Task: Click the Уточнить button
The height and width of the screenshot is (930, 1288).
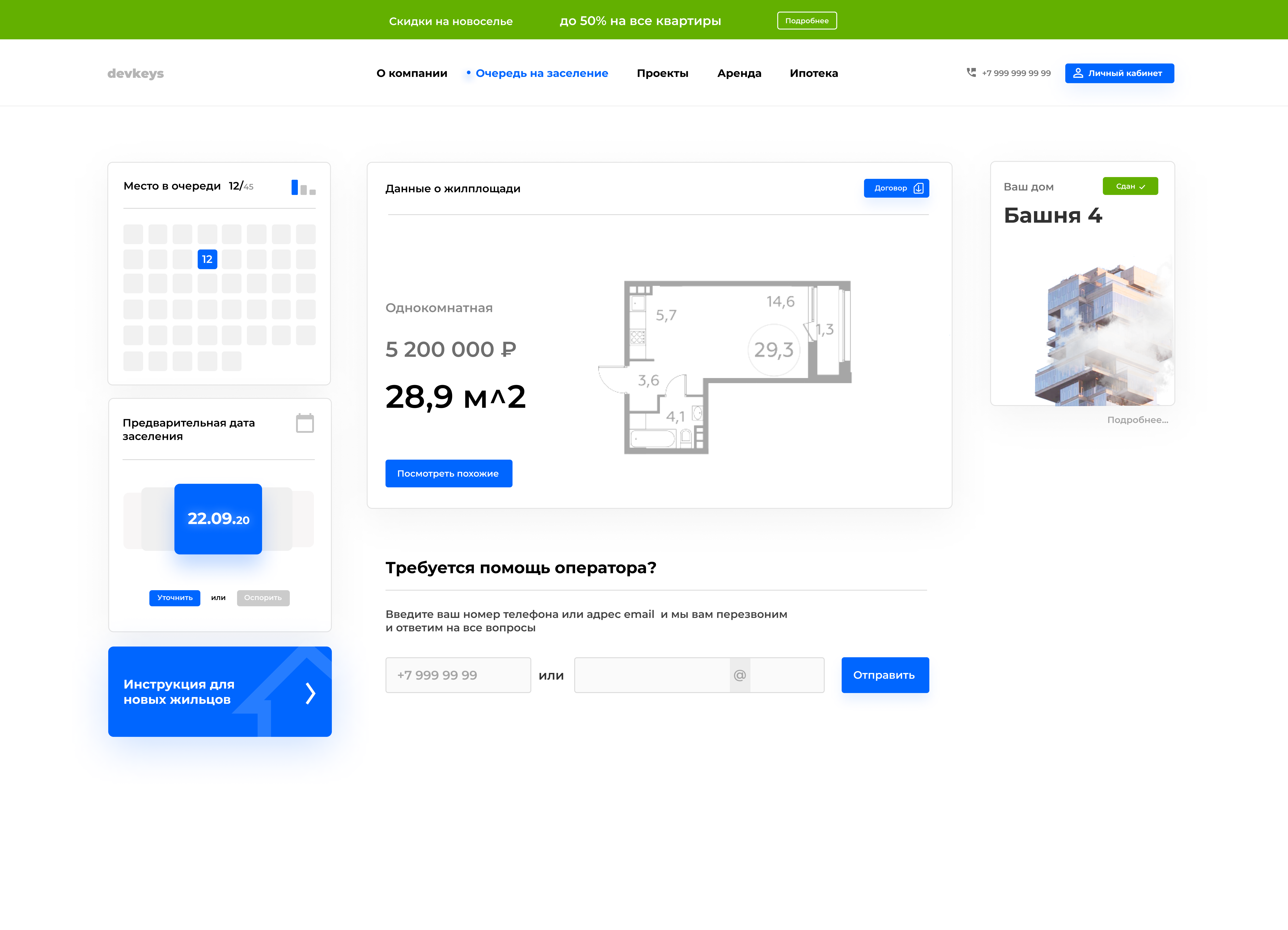Action: point(175,598)
